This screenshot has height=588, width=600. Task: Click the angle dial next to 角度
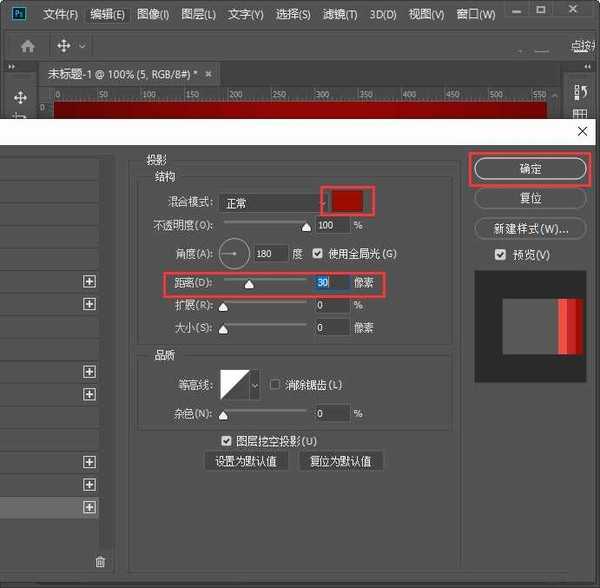(234, 254)
